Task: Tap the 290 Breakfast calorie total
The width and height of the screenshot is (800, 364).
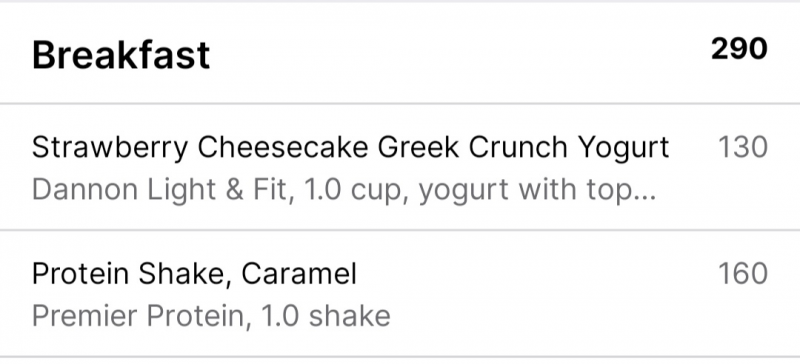Action: tap(739, 50)
